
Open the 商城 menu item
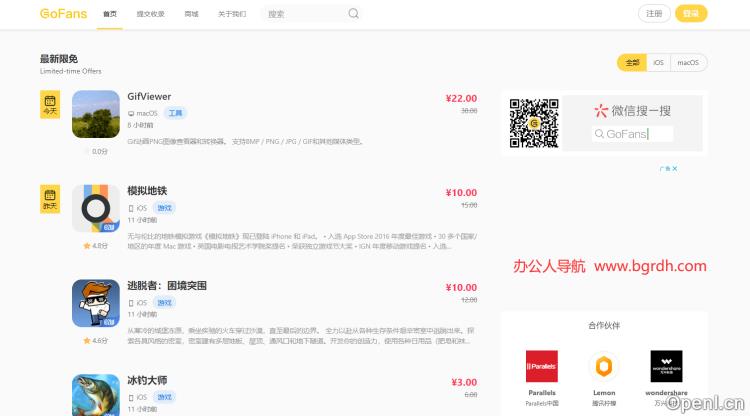click(191, 14)
